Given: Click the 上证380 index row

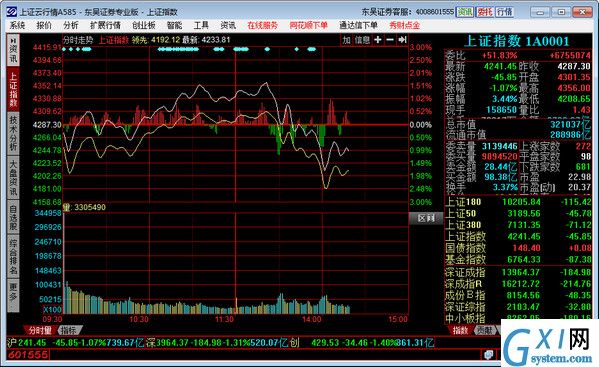Looking at the screenshot, I should point(518,225).
